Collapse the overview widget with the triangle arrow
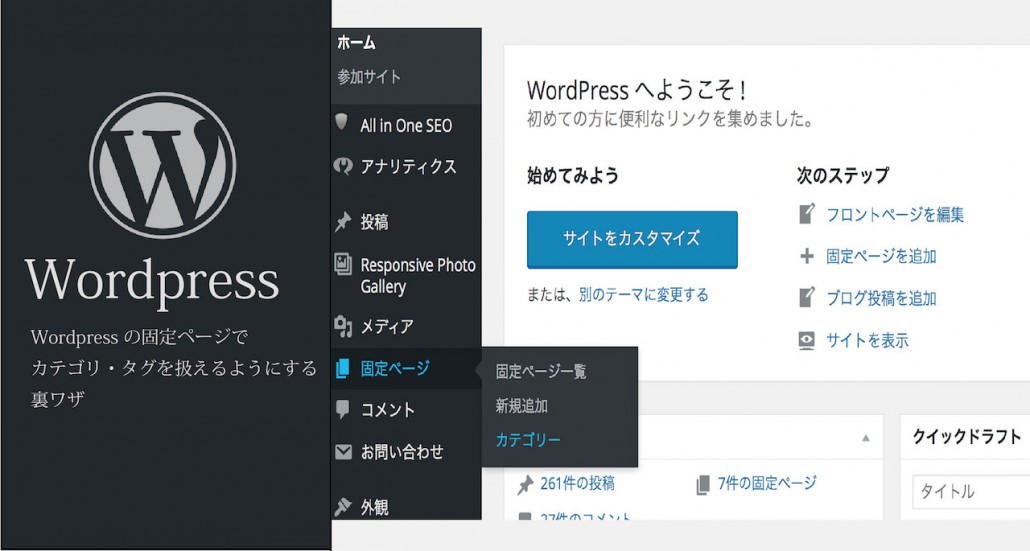 [866, 437]
